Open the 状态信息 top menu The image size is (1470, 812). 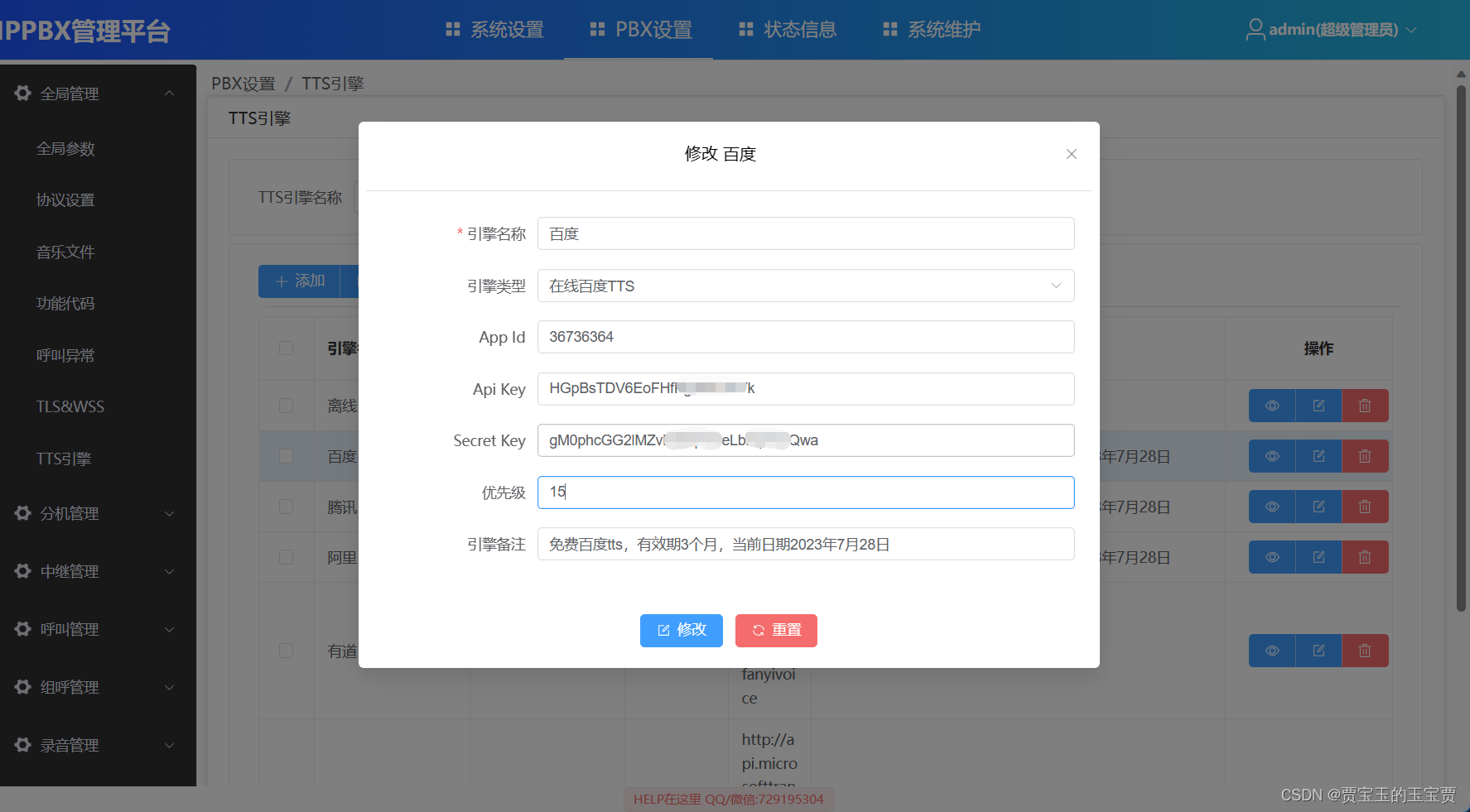coord(788,30)
